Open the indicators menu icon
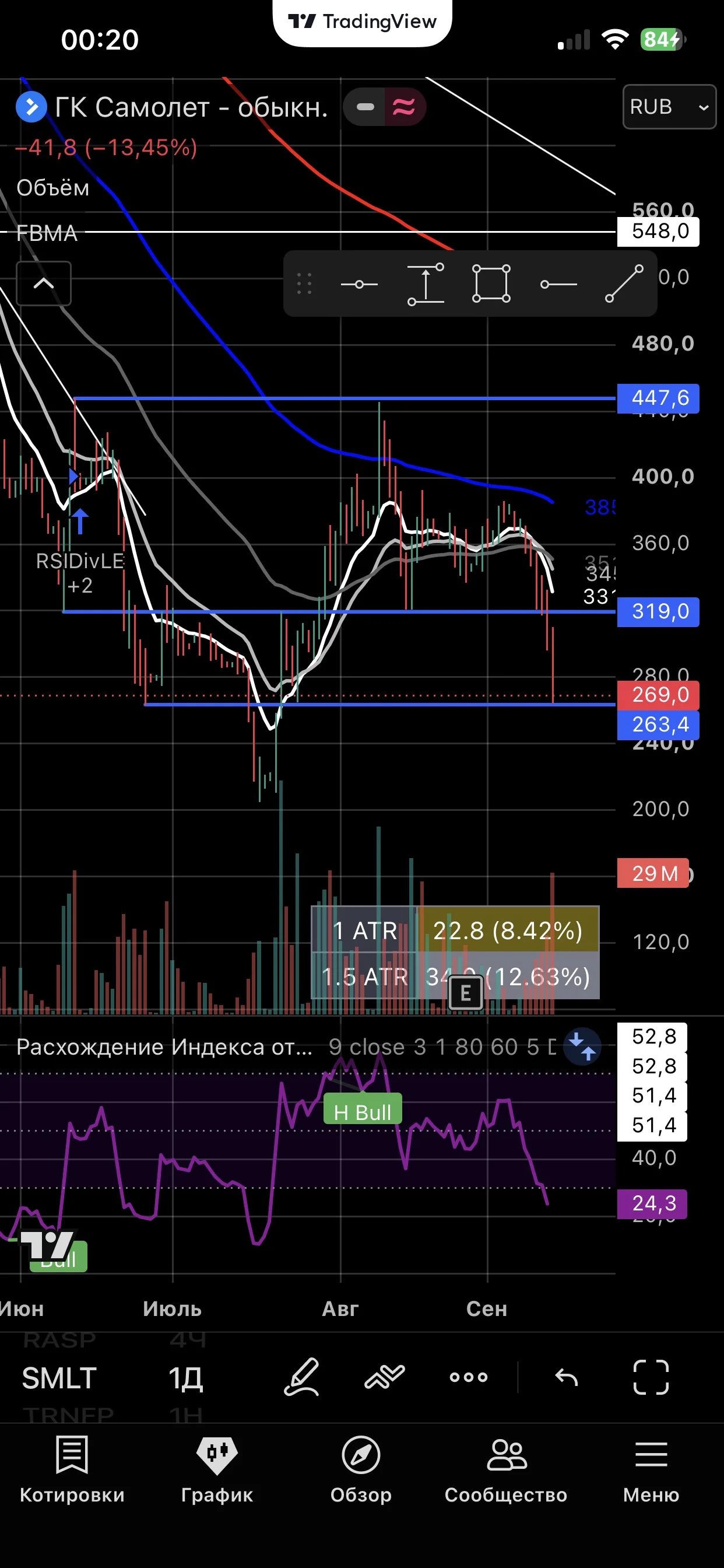Viewport: 724px width, 1568px height. [385, 1377]
